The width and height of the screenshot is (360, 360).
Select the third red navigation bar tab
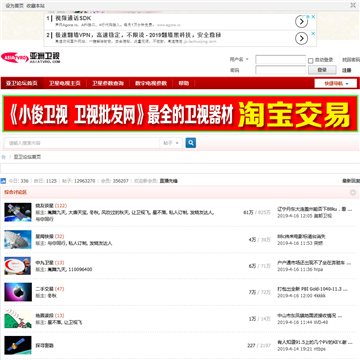[x=108, y=83]
